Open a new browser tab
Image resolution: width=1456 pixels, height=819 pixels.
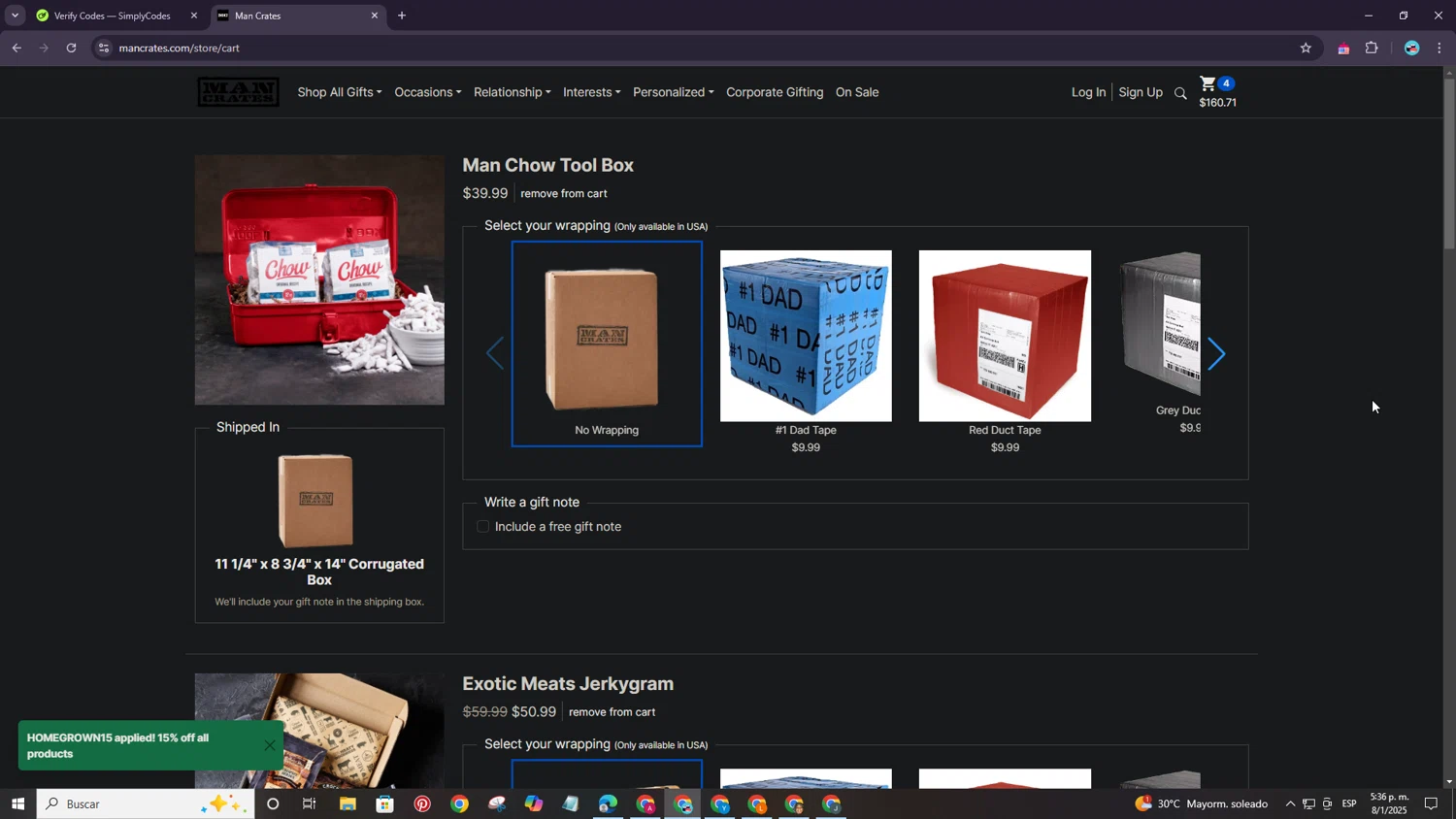(402, 16)
